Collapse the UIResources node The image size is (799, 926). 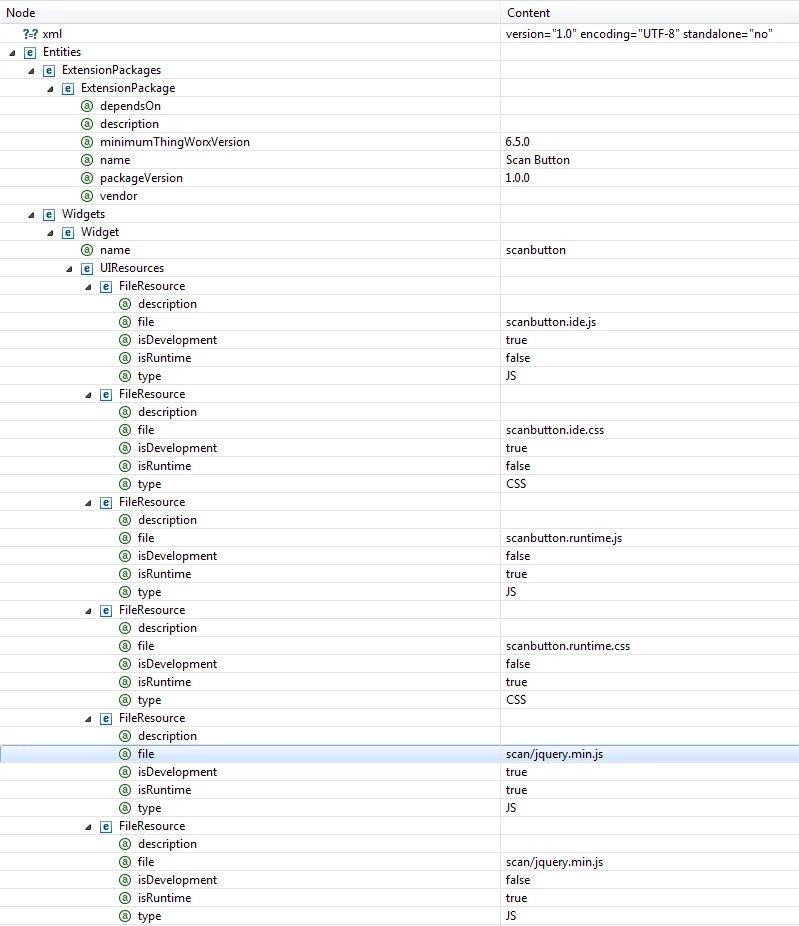click(x=69, y=269)
